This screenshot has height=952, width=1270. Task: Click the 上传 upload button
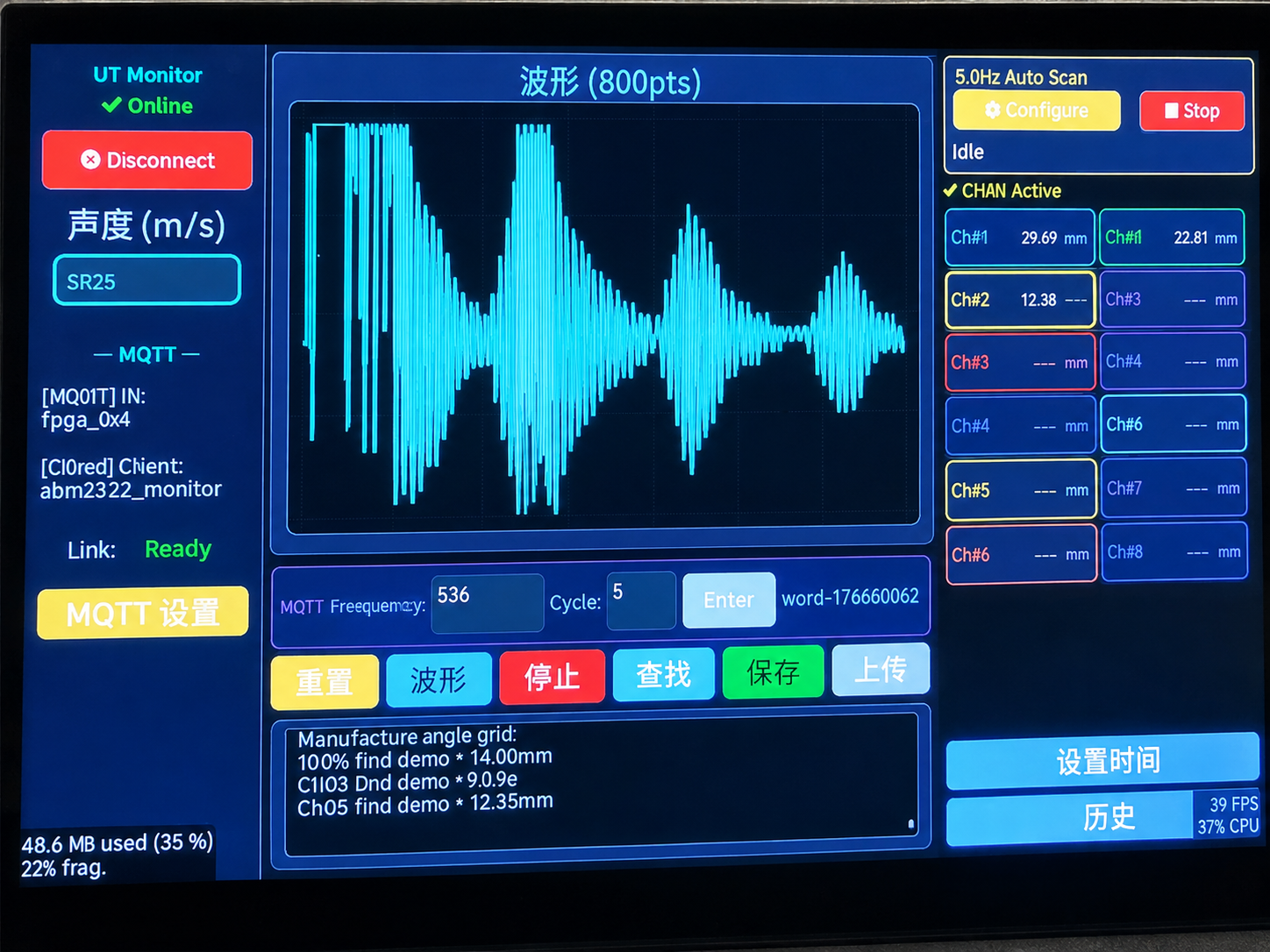pyautogui.click(x=881, y=670)
